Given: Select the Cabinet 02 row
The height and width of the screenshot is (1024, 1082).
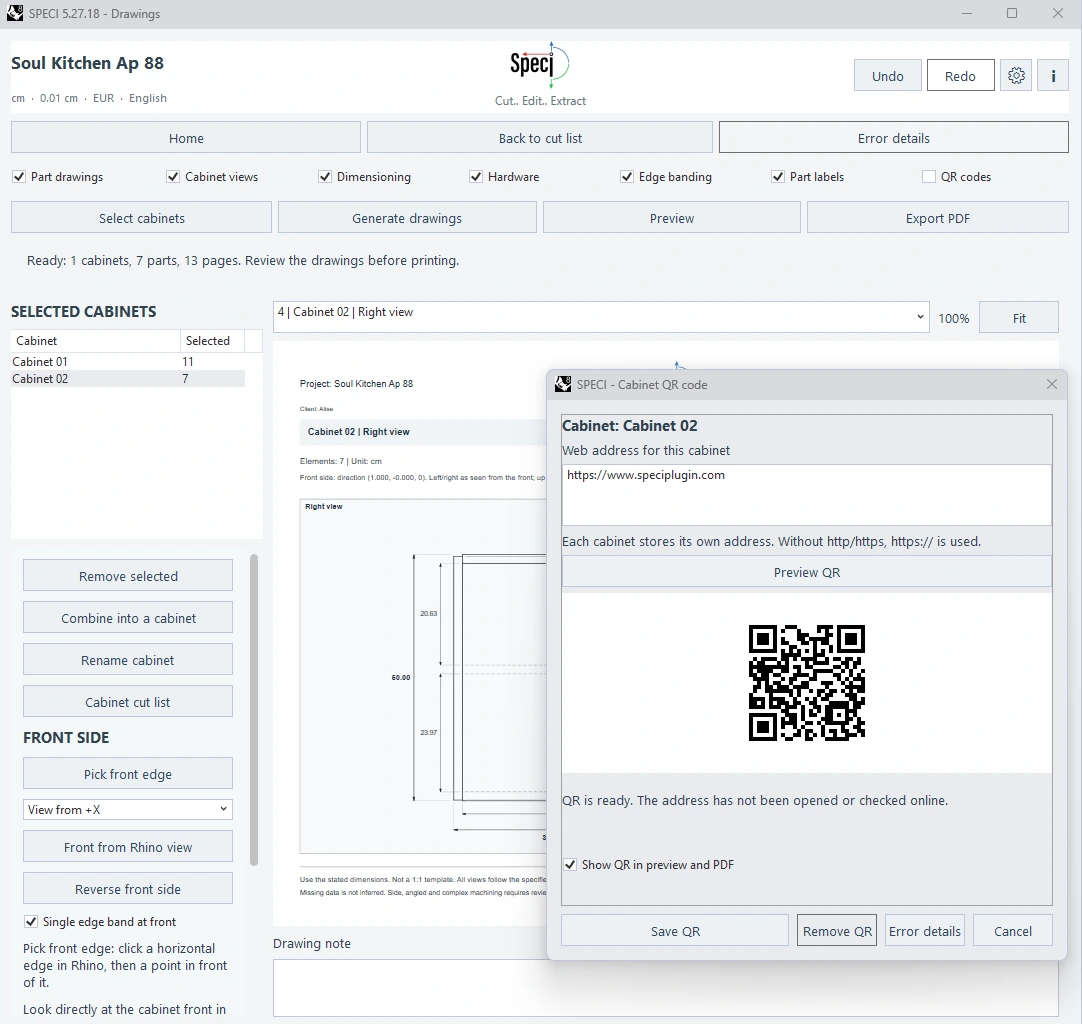Looking at the screenshot, I should coord(128,378).
